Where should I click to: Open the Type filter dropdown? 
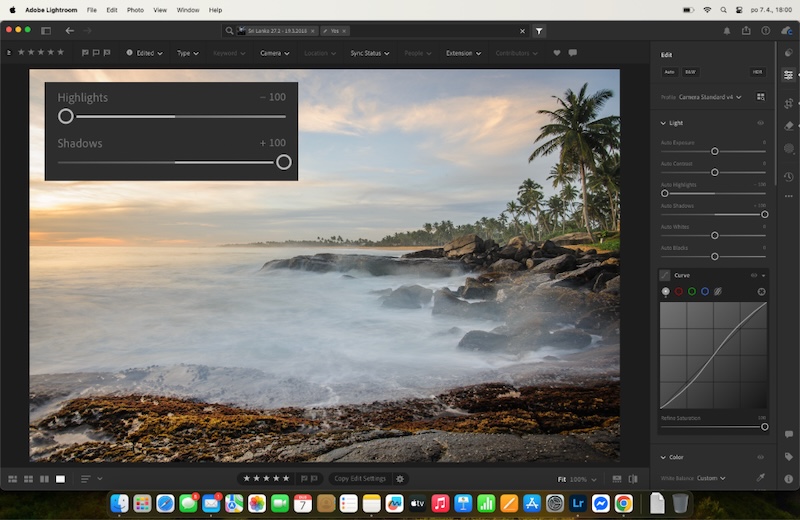click(x=188, y=53)
